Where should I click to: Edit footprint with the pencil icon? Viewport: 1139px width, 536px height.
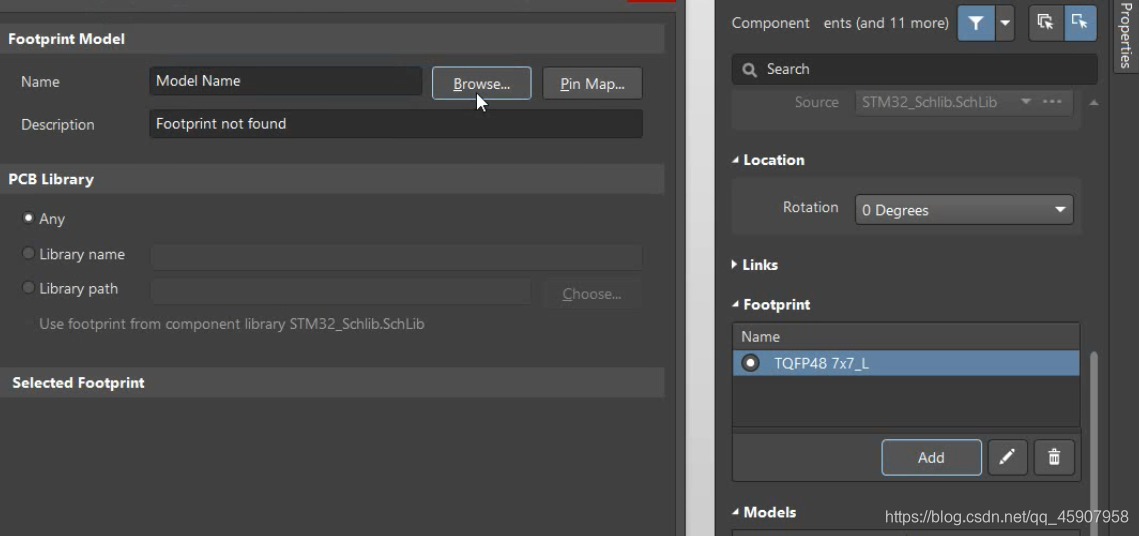[x=1008, y=458]
